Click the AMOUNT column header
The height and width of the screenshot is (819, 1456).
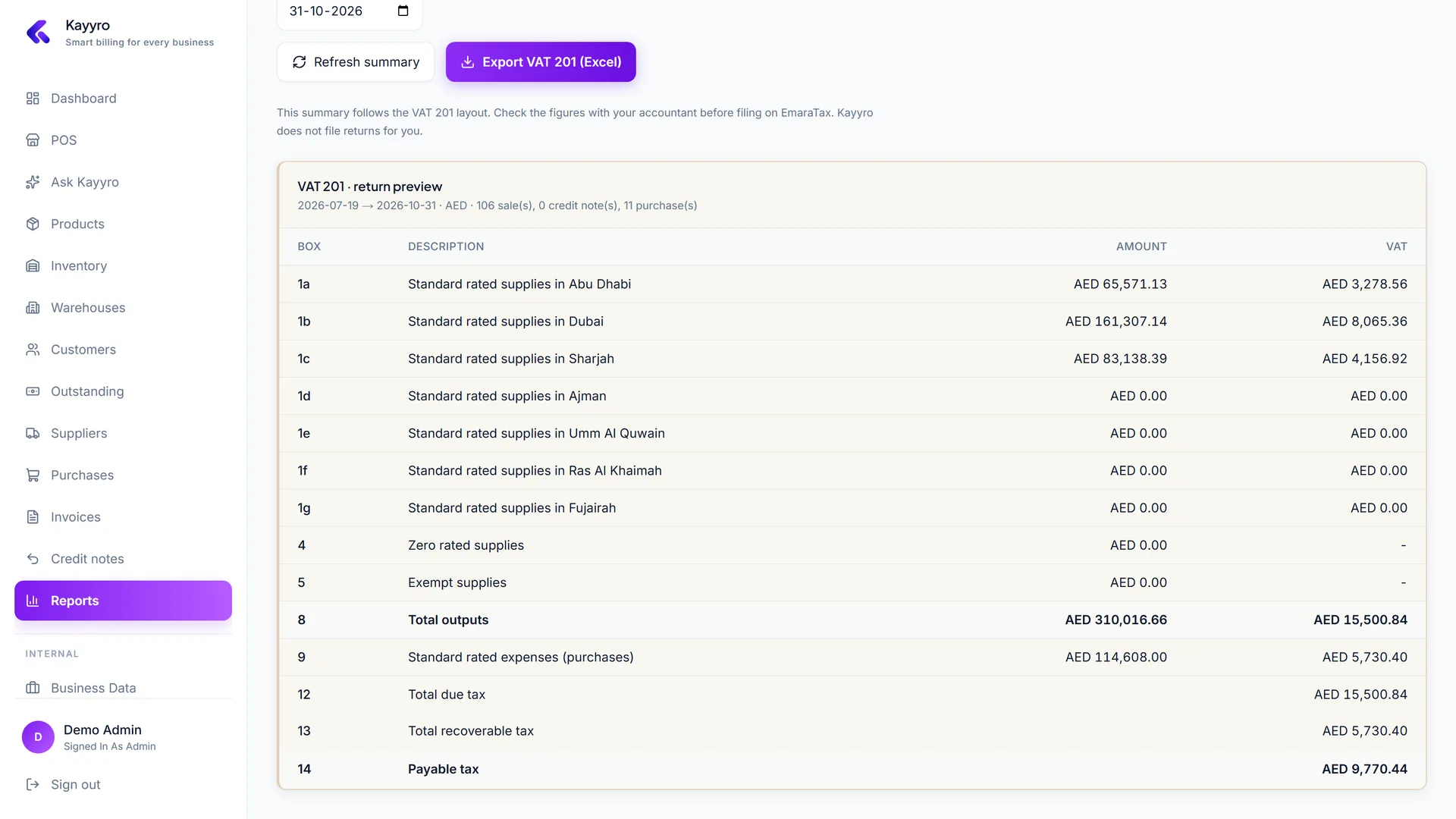(1141, 246)
